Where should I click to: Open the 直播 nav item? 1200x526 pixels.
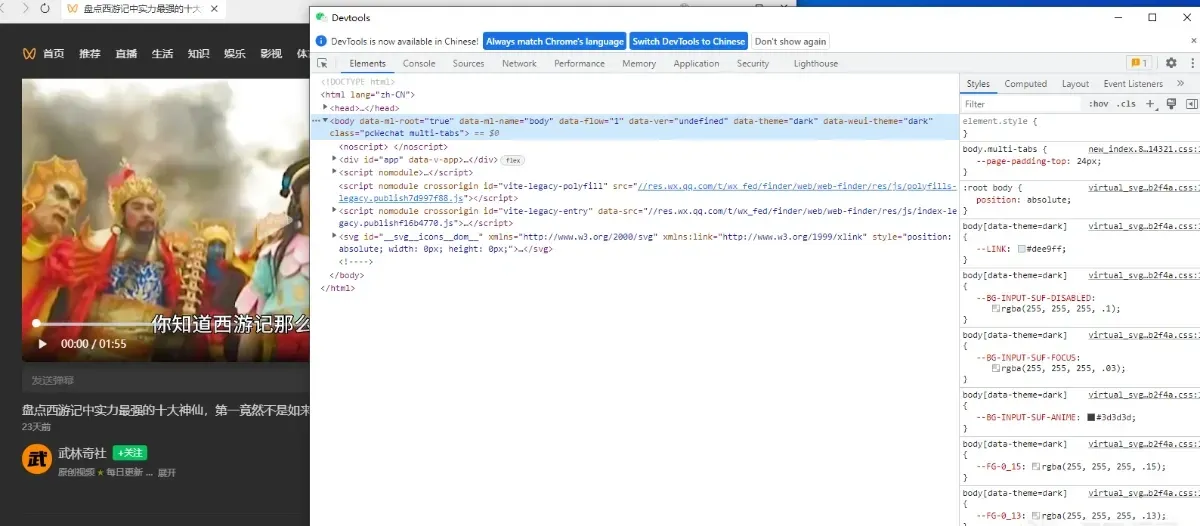(126, 53)
